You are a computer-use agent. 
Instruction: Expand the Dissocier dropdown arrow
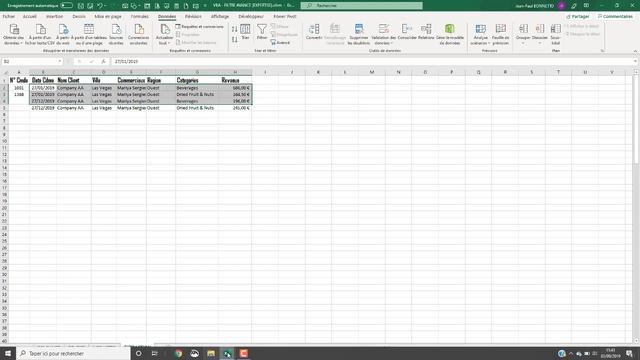tap(540, 43)
